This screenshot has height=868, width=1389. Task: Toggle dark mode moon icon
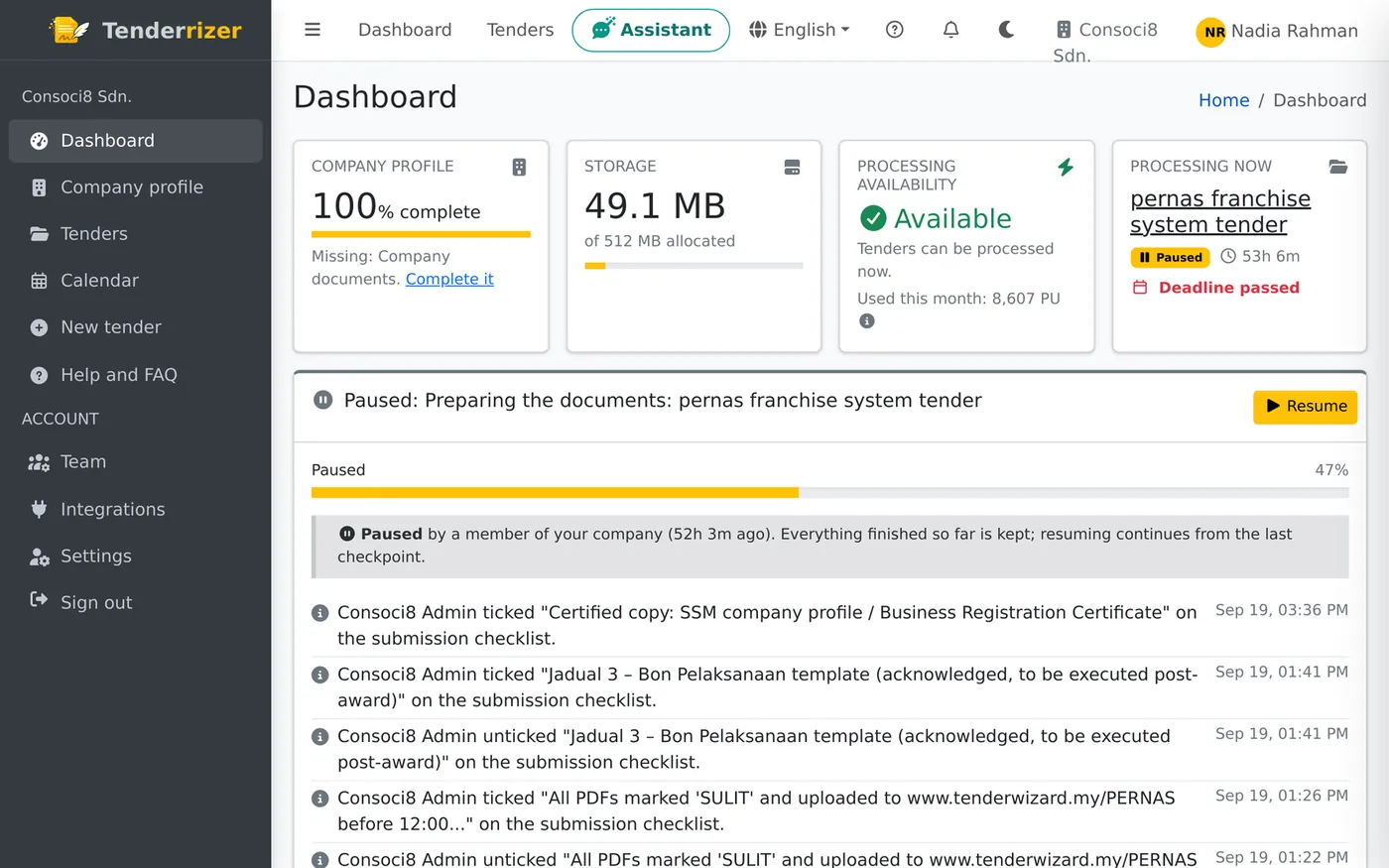1006,30
